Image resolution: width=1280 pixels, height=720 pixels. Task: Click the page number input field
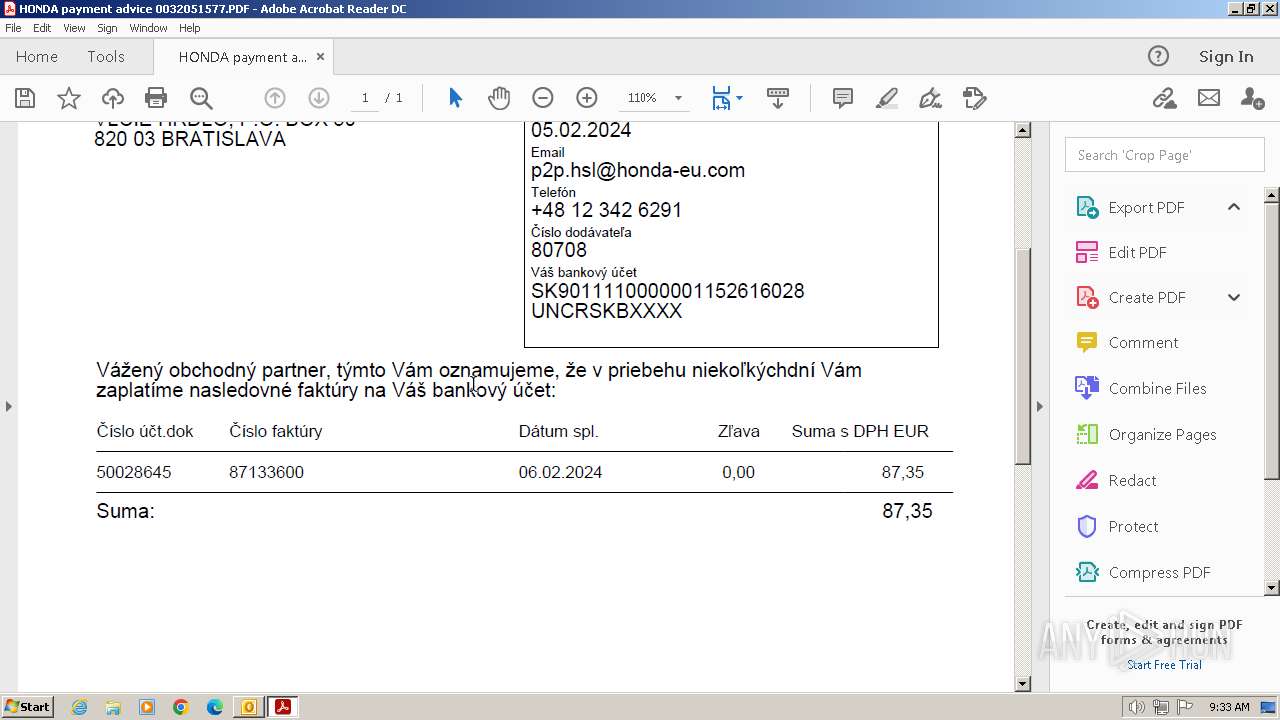point(365,98)
